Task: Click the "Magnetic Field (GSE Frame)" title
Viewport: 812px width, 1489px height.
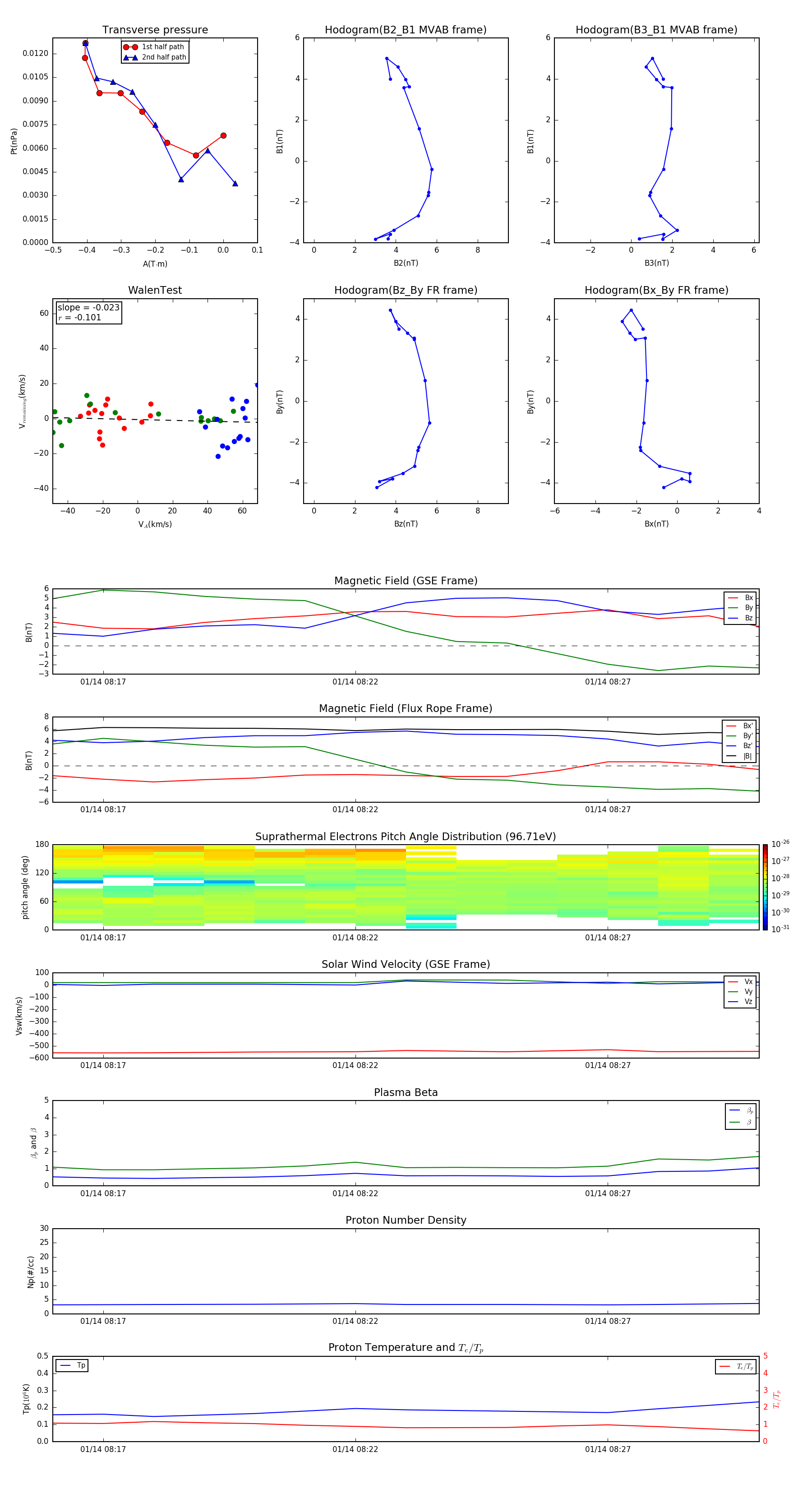Action: [x=406, y=580]
